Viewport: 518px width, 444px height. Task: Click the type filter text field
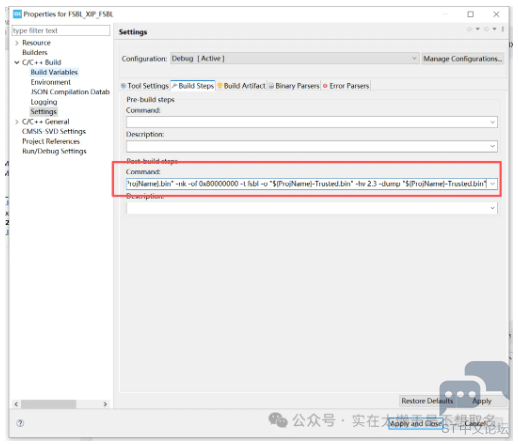point(61,31)
